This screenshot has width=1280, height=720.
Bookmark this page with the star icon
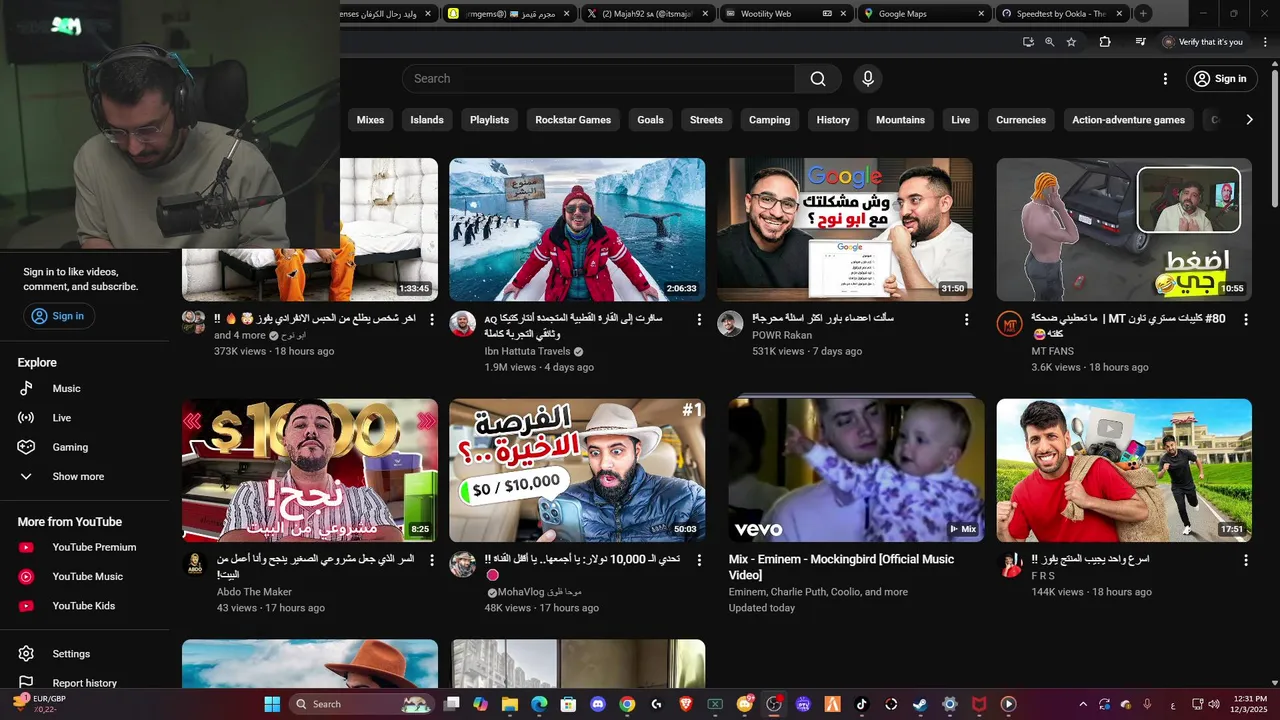click(1071, 42)
